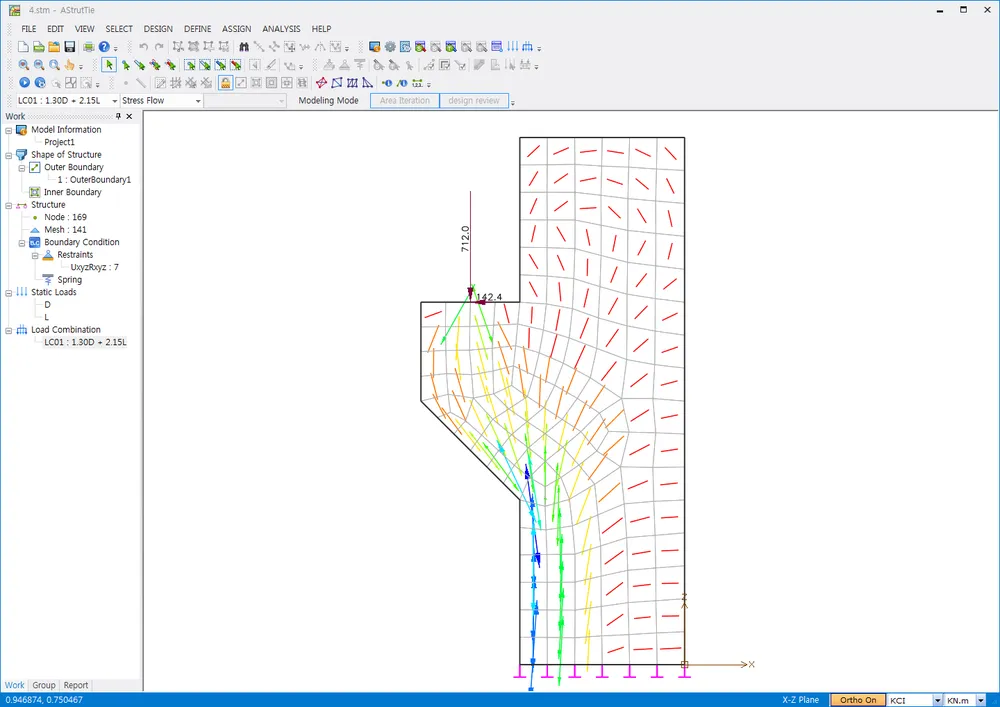Click the gear settings icon in toolbar

tap(390, 47)
